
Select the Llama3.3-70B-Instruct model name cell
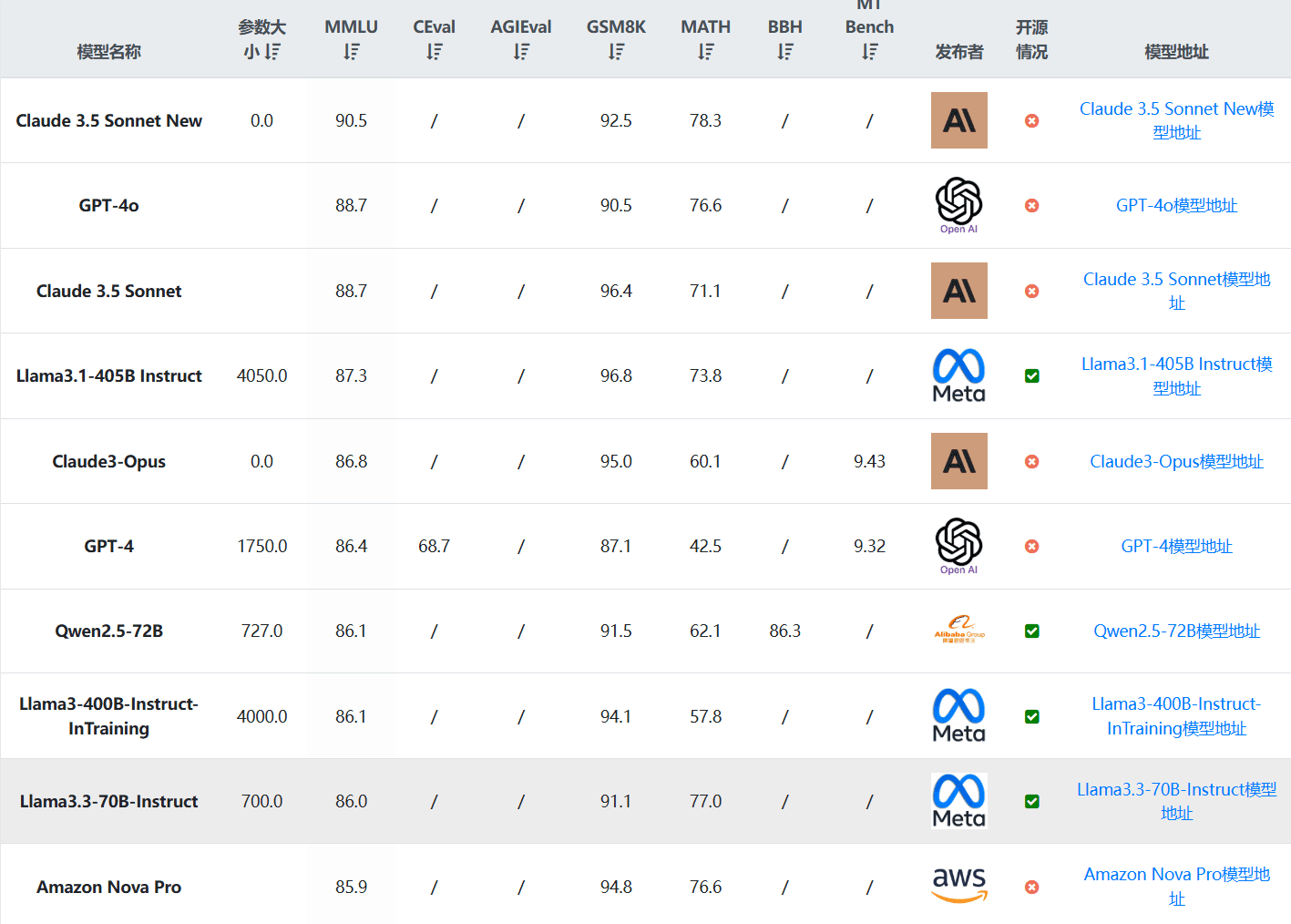click(x=109, y=802)
